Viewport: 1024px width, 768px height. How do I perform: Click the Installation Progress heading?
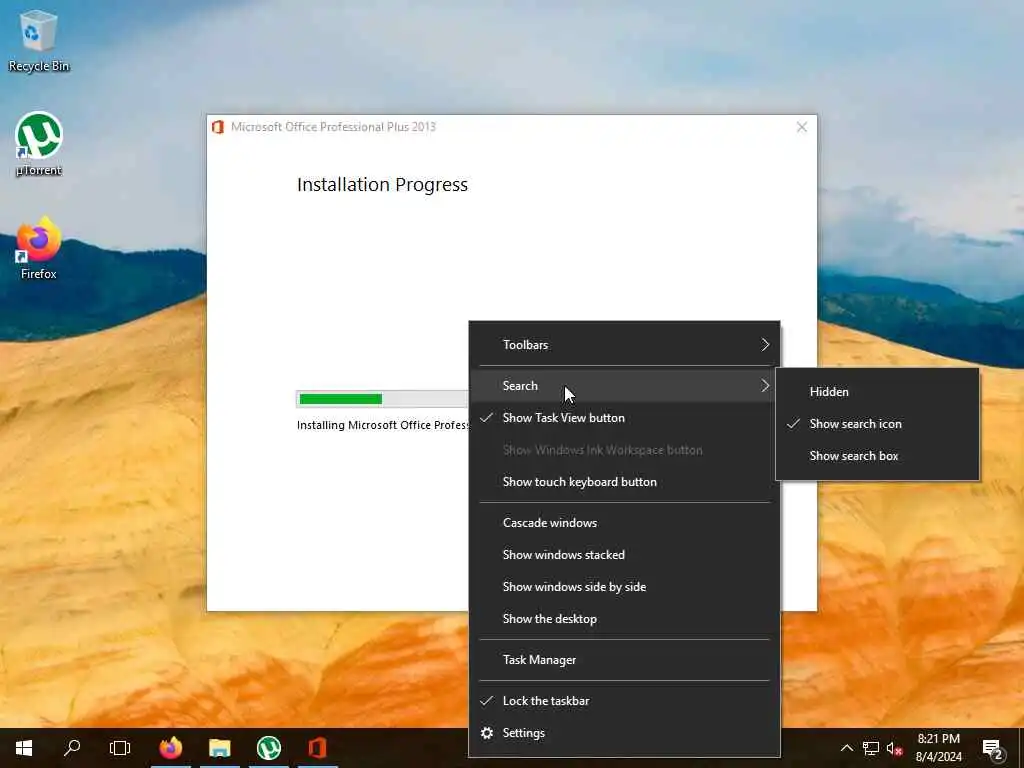tap(382, 185)
